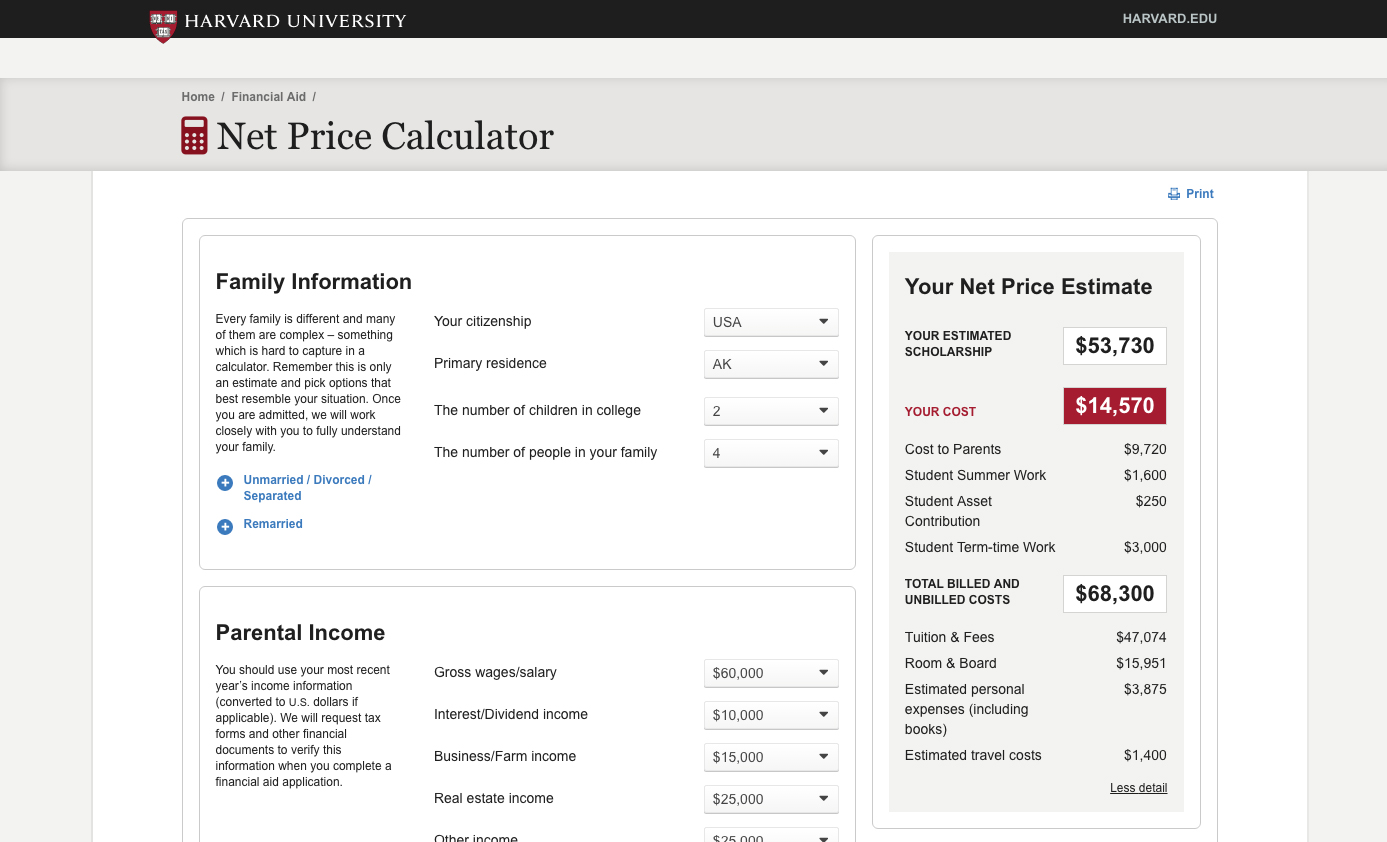Click the Harvard University wordmark
The height and width of the screenshot is (842, 1387).
295,21
